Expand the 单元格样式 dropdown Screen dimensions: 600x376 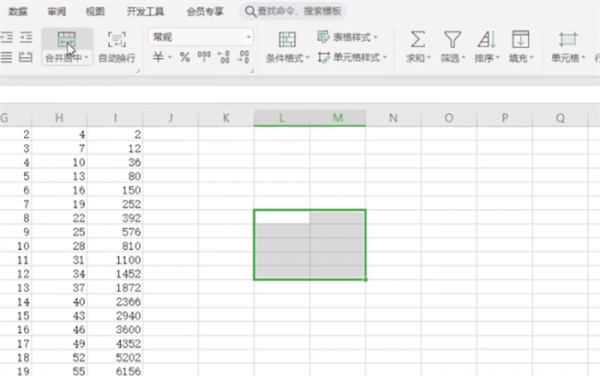click(385, 57)
